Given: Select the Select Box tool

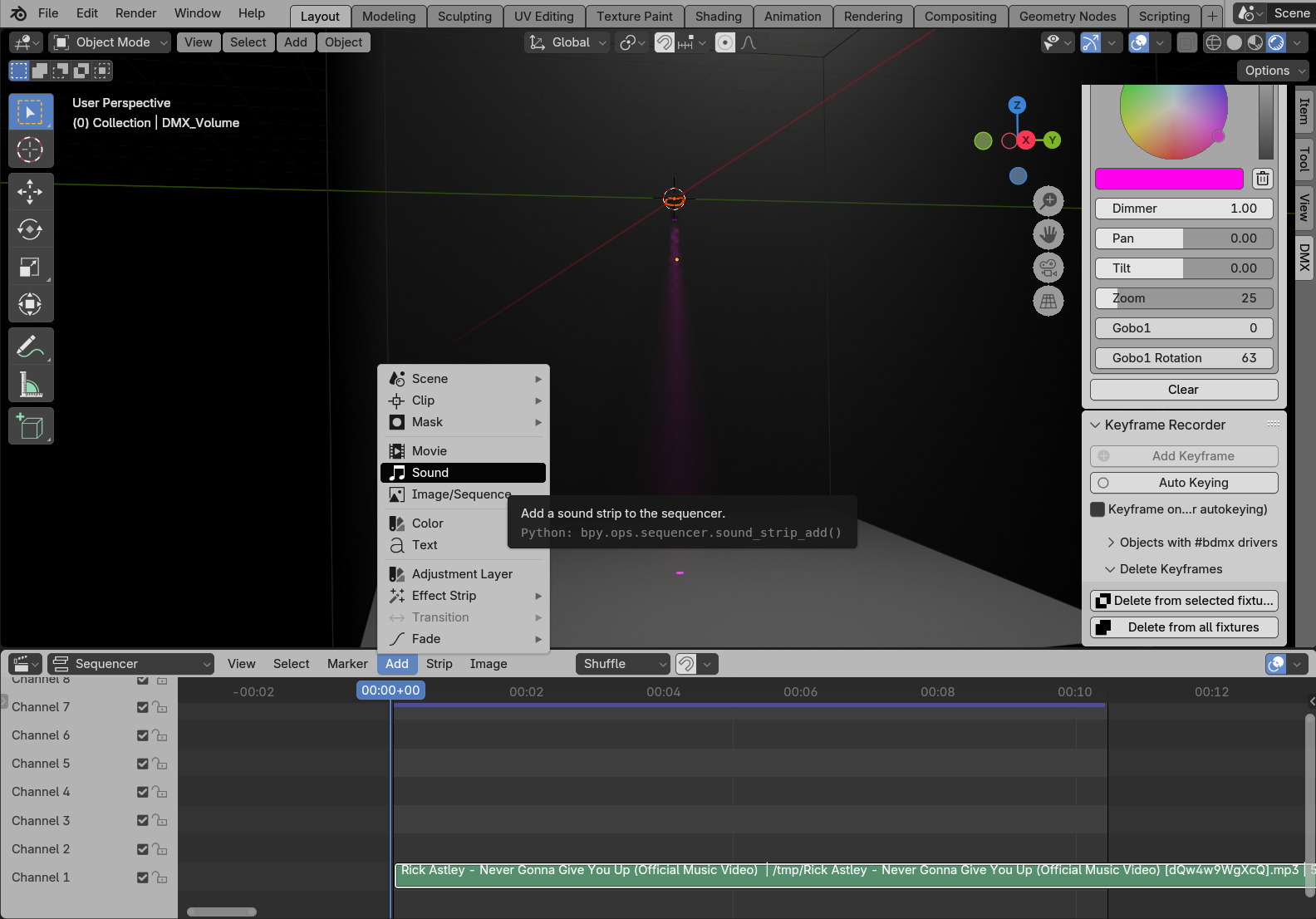Looking at the screenshot, I should tap(31, 112).
